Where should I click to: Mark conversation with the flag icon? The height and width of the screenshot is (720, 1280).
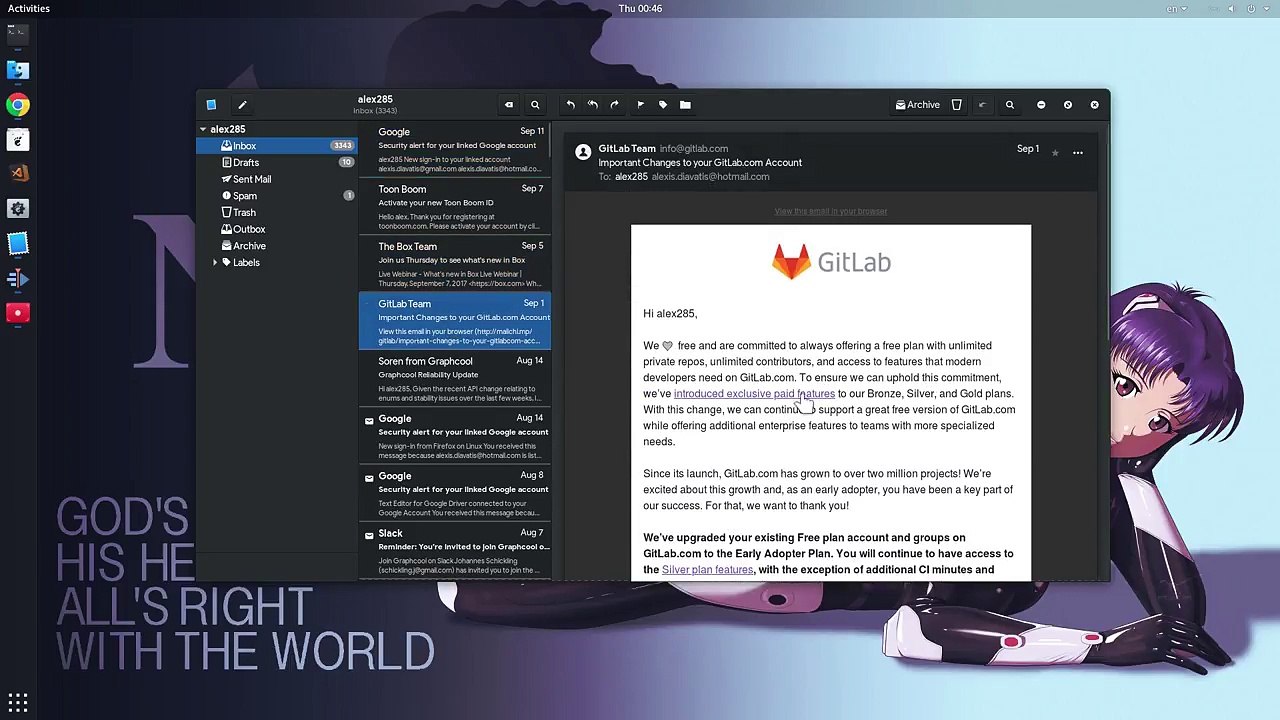click(640, 104)
